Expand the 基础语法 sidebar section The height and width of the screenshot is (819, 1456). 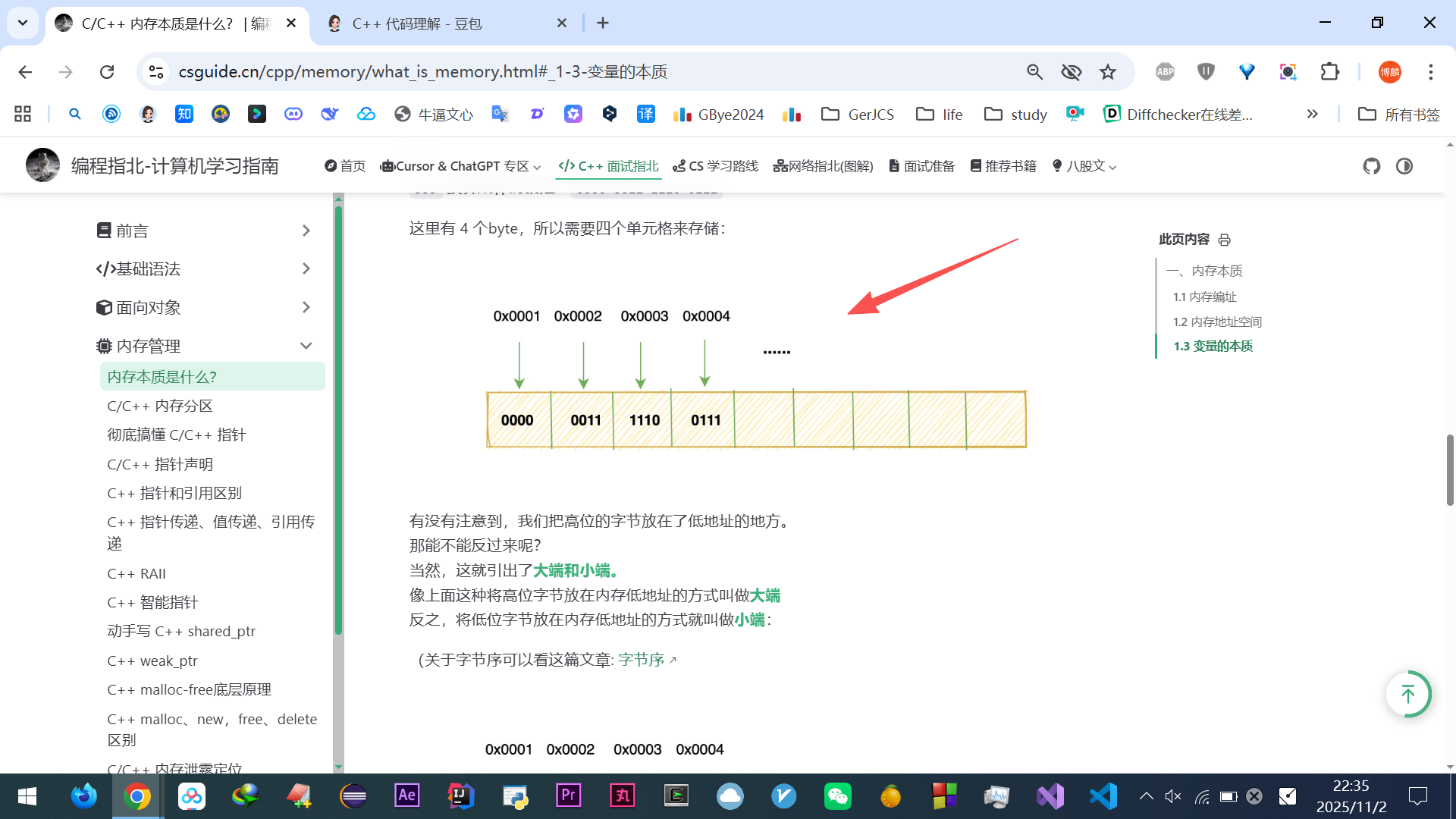[306, 268]
